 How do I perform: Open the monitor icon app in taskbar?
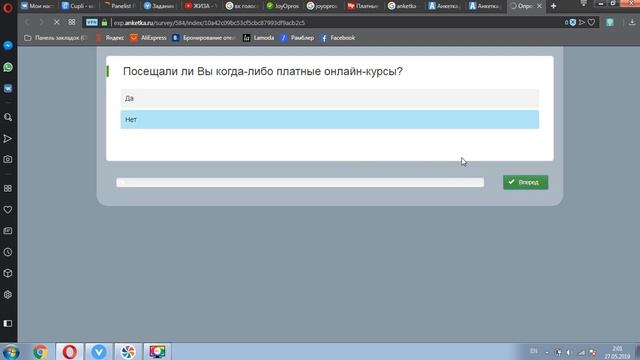pyautogui.click(x=157, y=352)
